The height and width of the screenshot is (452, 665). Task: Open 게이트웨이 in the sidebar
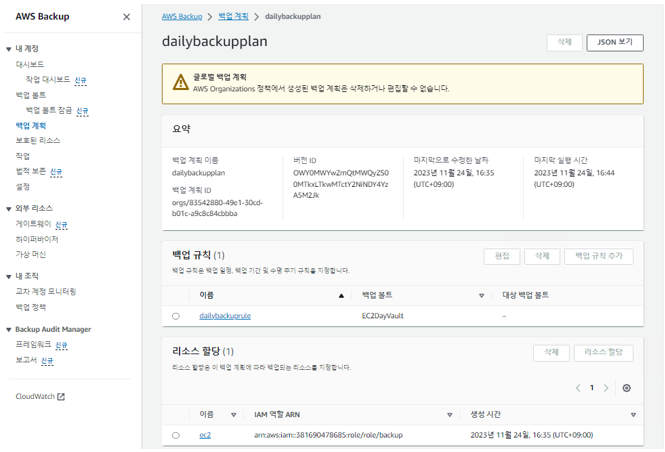[x=33, y=224]
